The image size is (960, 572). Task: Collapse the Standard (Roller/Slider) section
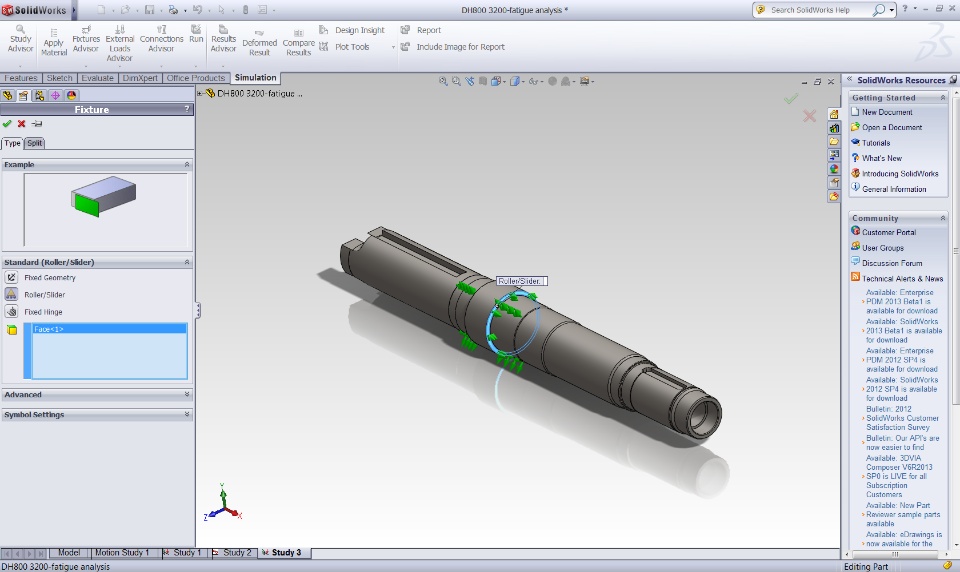(x=187, y=262)
